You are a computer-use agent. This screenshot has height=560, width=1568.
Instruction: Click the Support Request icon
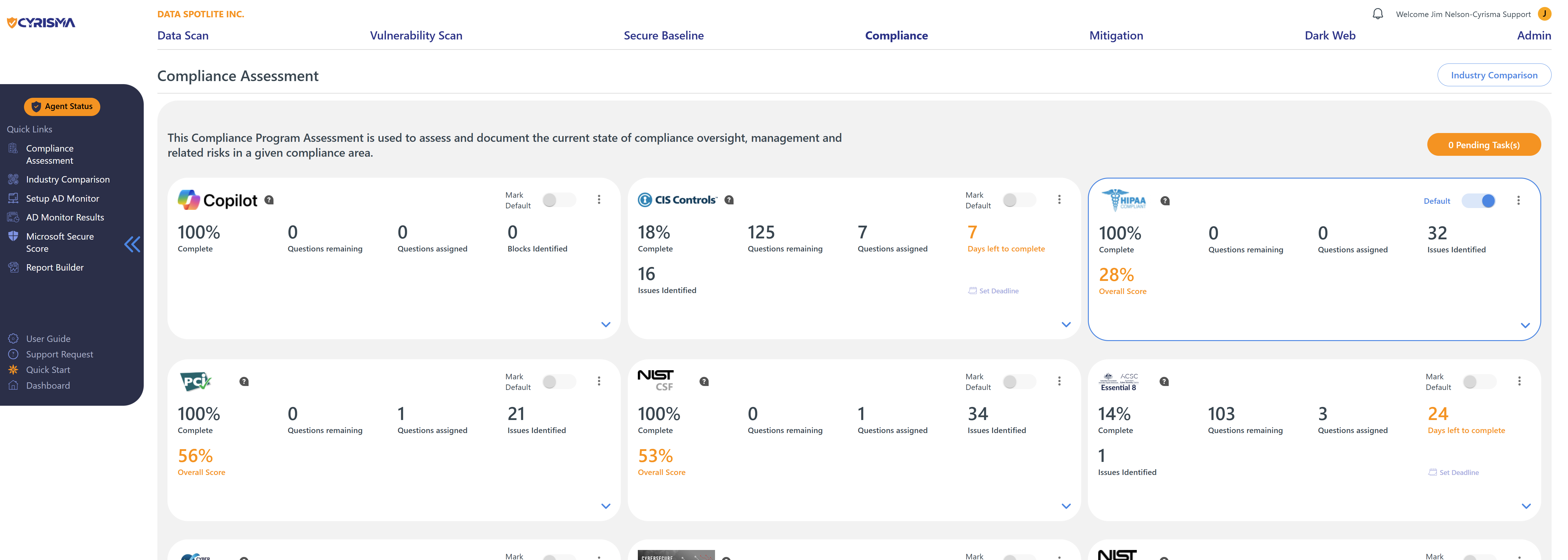(13, 354)
